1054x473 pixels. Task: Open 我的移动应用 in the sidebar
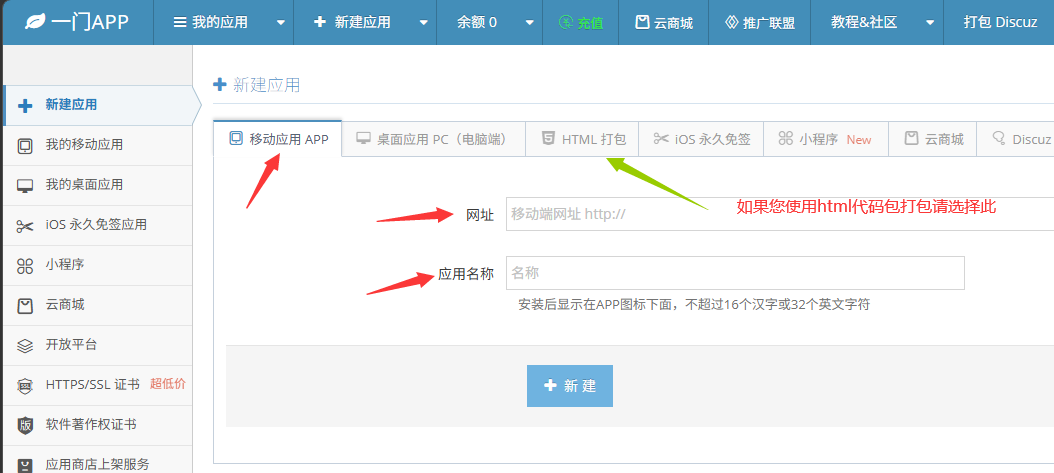click(x=84, y=145)
